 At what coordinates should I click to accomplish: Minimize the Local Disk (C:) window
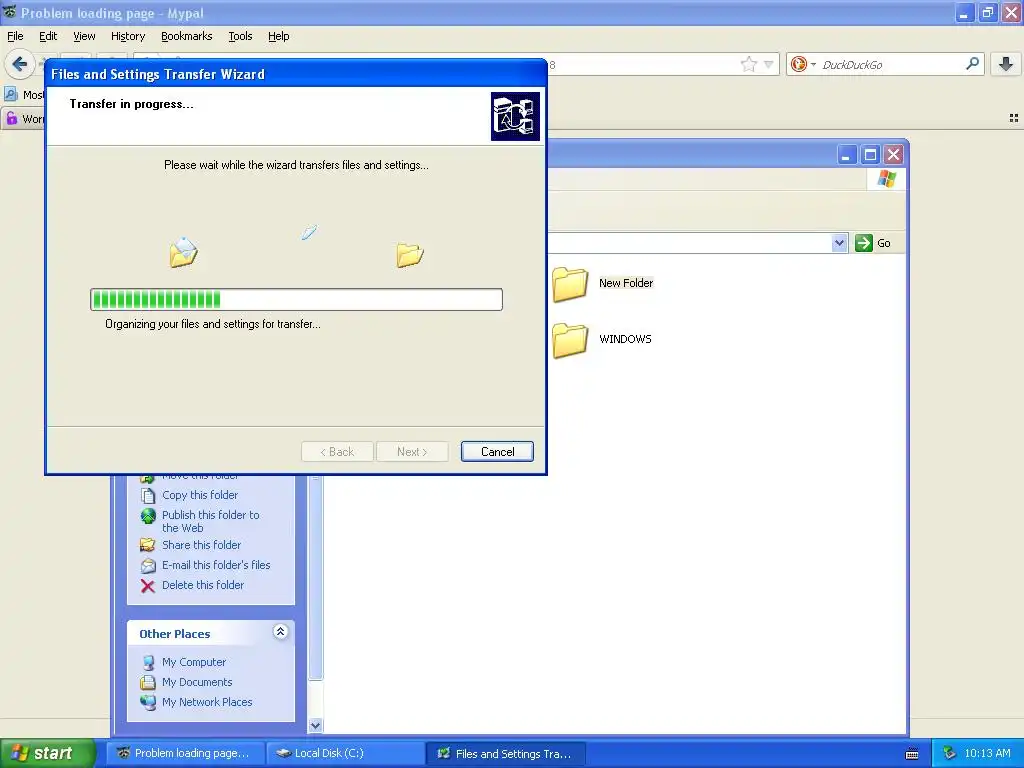click(846, 155)
